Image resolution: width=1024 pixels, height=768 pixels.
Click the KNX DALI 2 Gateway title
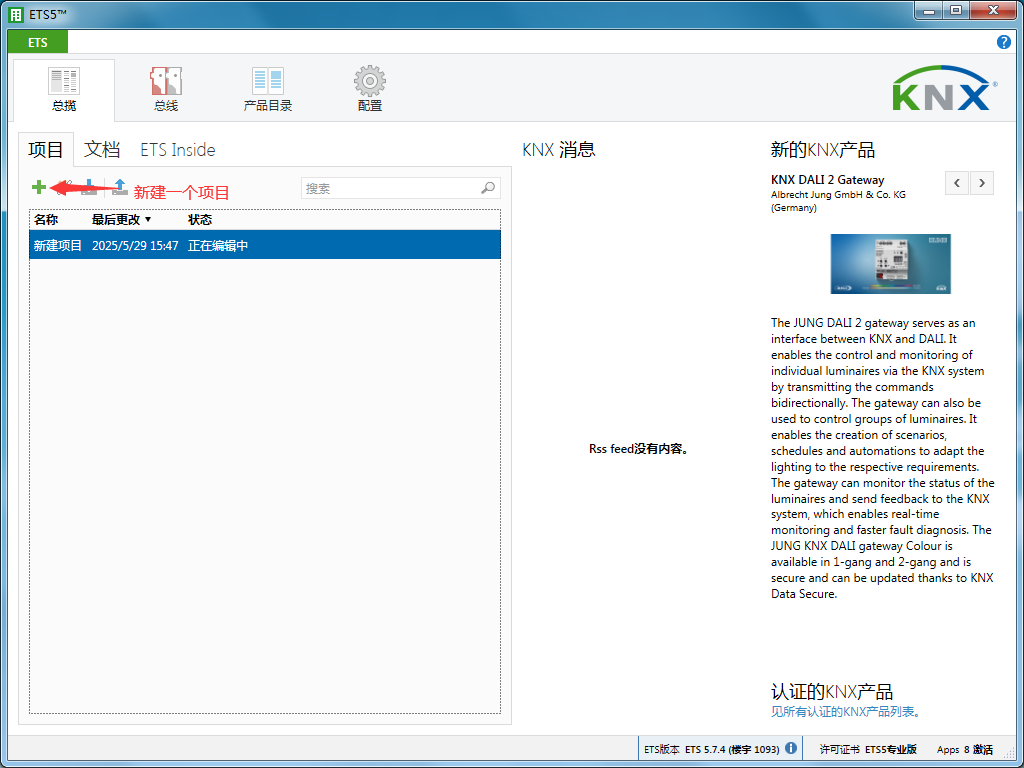(827, 180)
